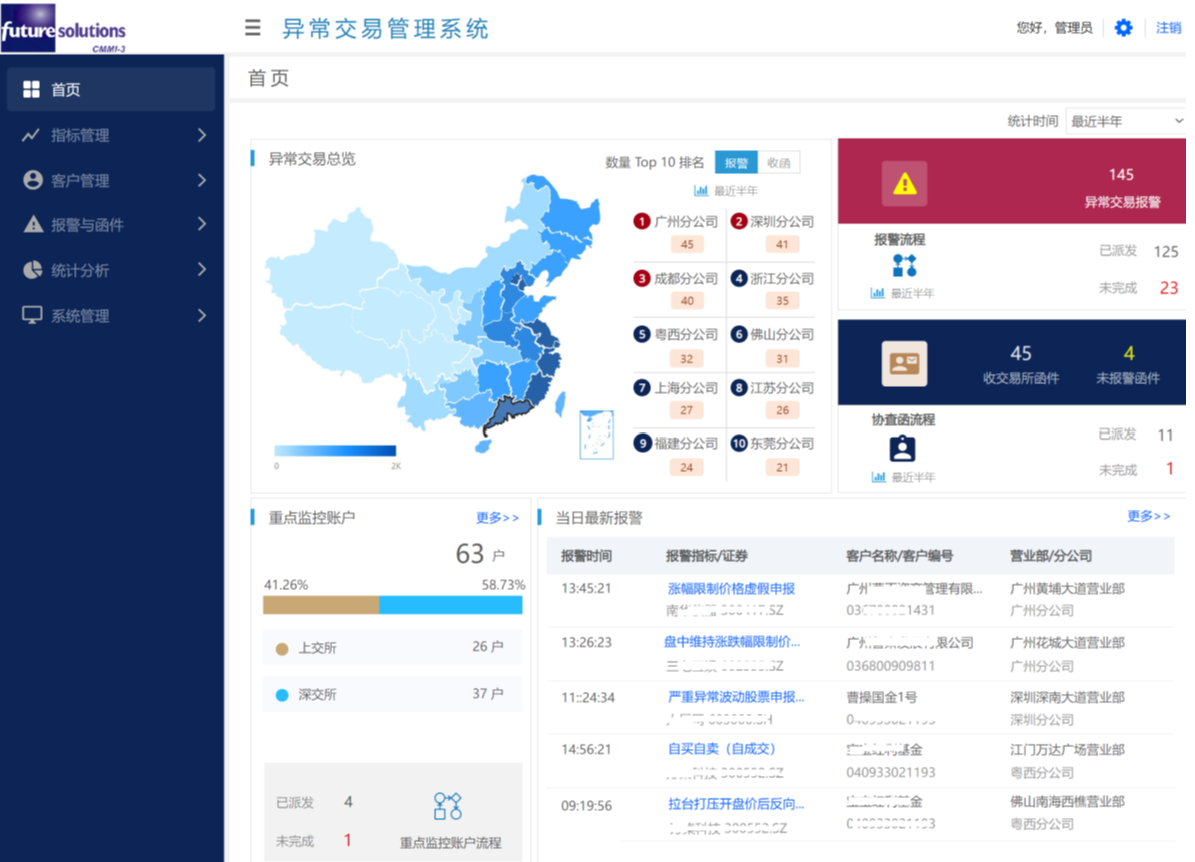
Task: Open the 盘中维持涨跌幅限制价 alert link
Action: tap(732, 642)
